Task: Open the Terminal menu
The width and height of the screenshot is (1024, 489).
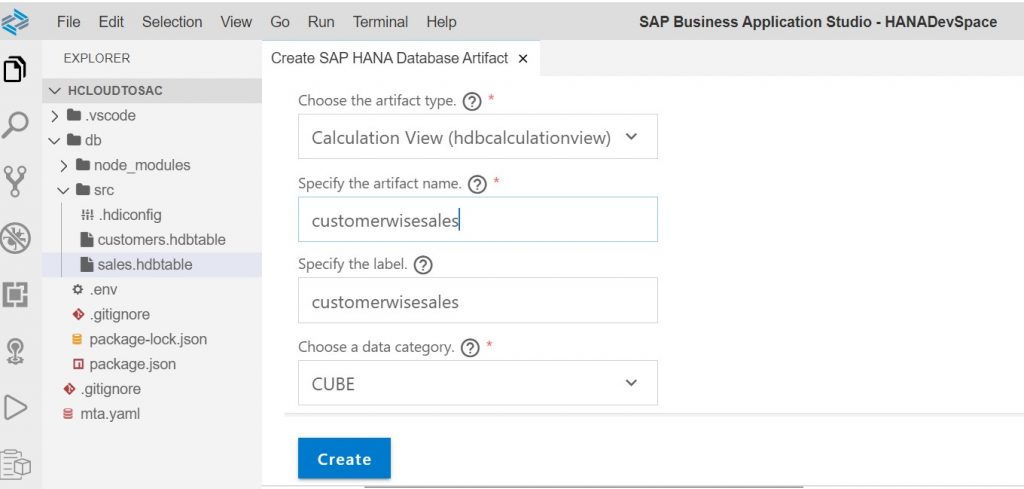Action: [380, 22]
